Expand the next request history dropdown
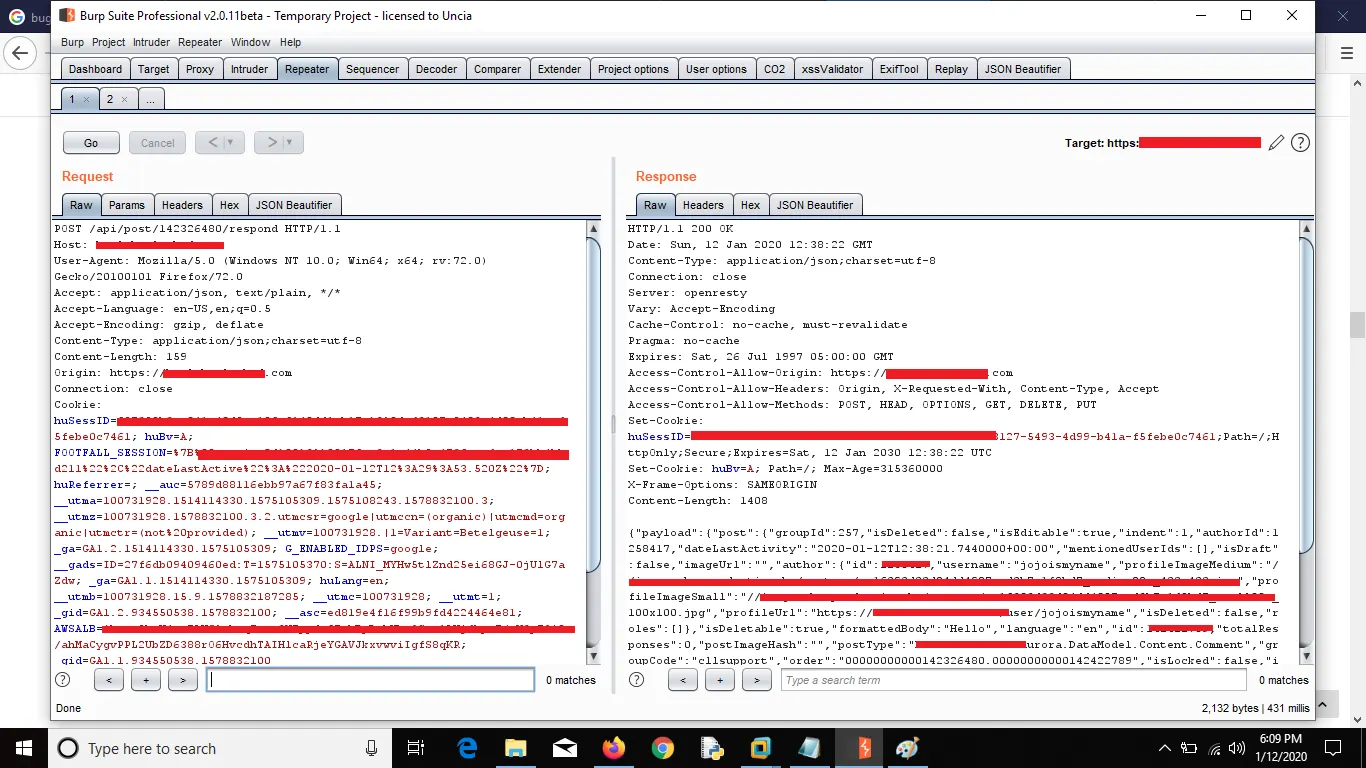Image resolution: width=1366 pixels, height=768 pixels. click(290, 143)
